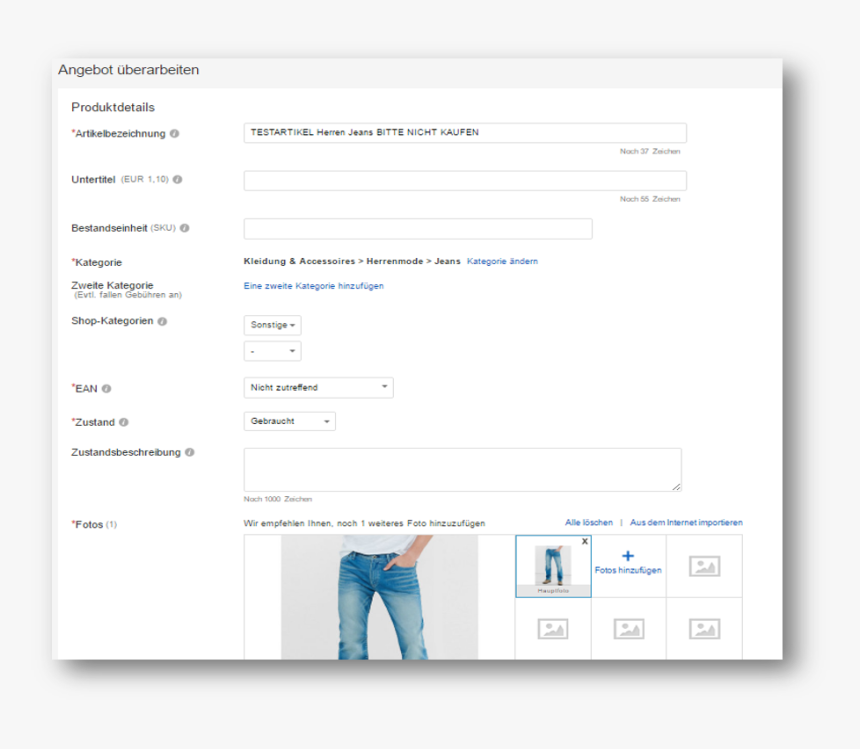Open info icon next to Bestandseinheit (SKU)

pos(185,228)
